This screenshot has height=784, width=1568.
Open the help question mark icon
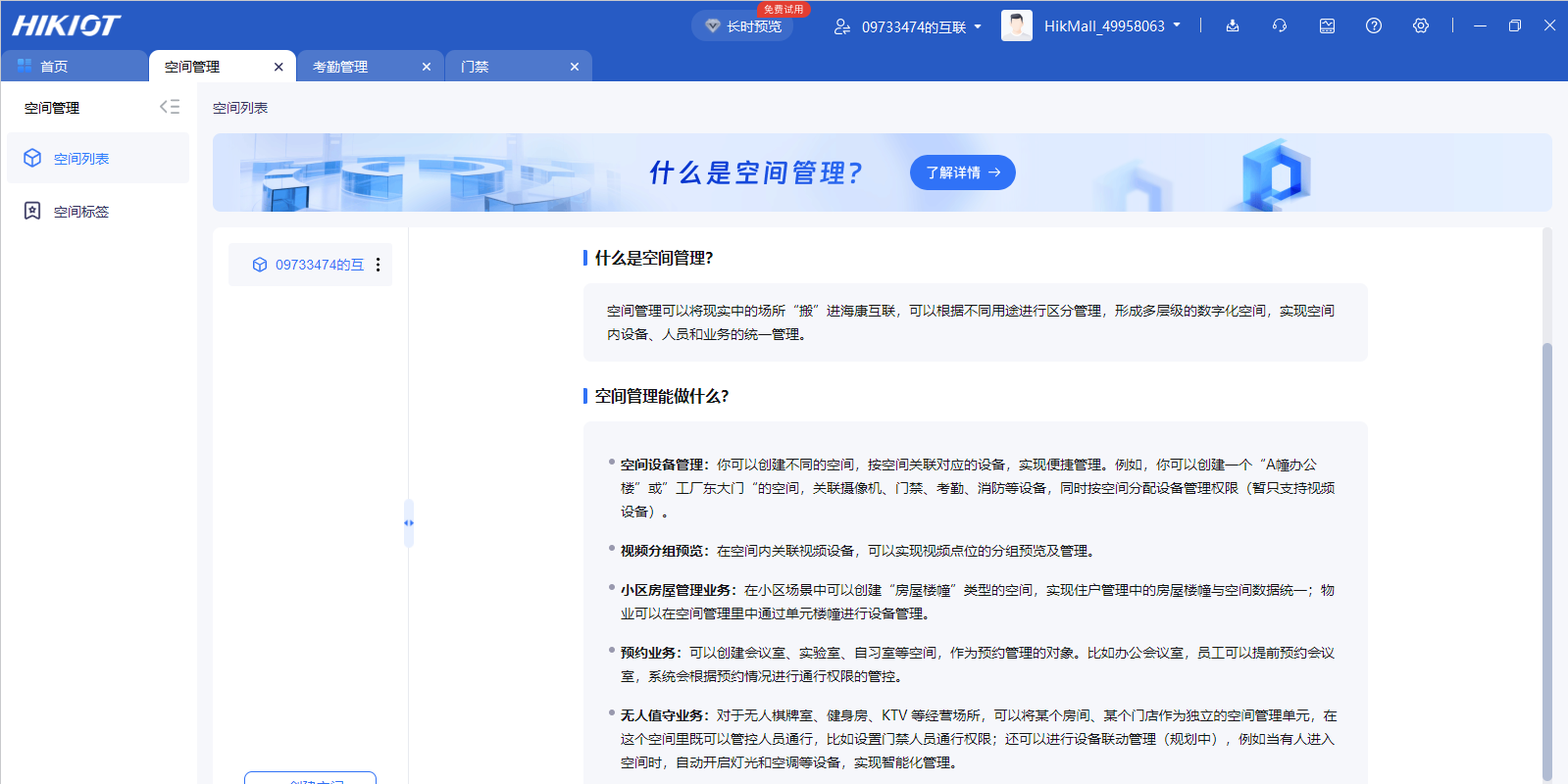click(1374, 26)
